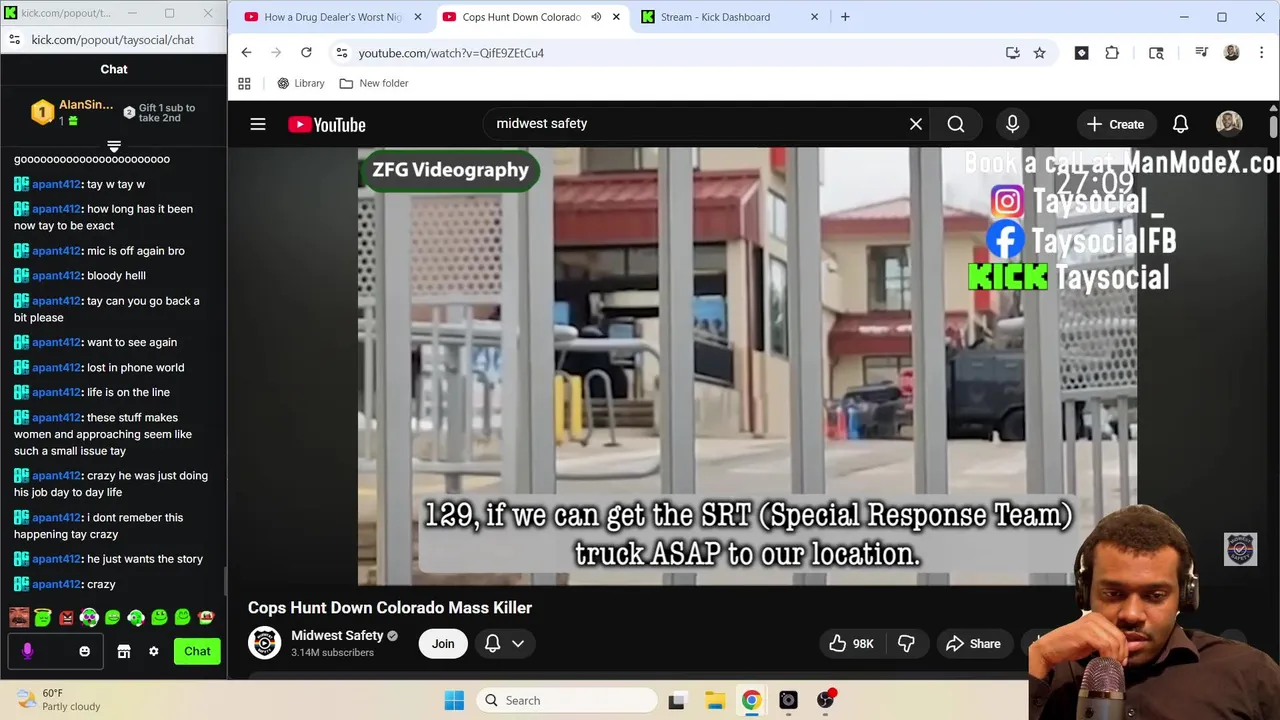The width and height of the screenshot is (1280, 720).
Task: Like the video with thumbs up
Action: tap(851, 644)
